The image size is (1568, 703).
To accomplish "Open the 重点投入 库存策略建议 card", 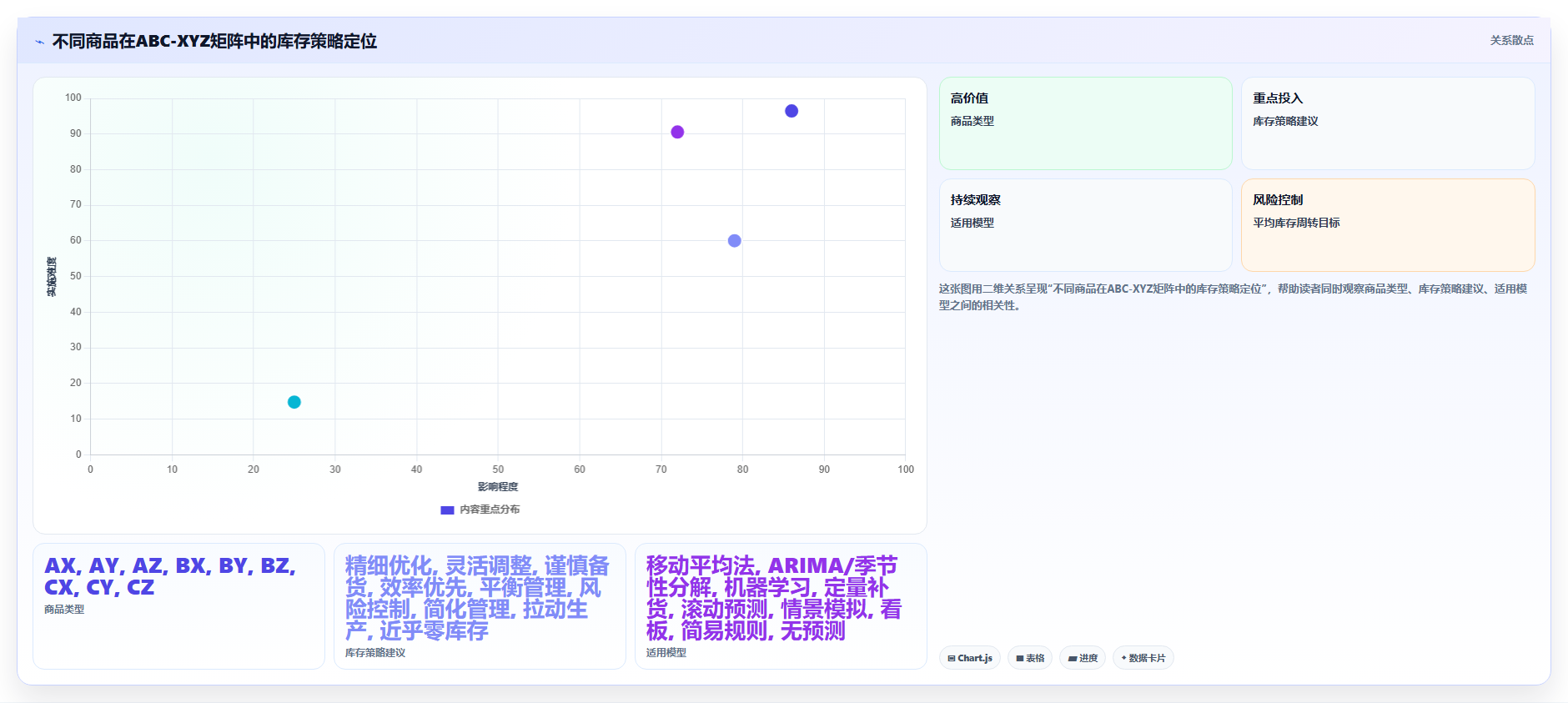I will point(1388,123).
